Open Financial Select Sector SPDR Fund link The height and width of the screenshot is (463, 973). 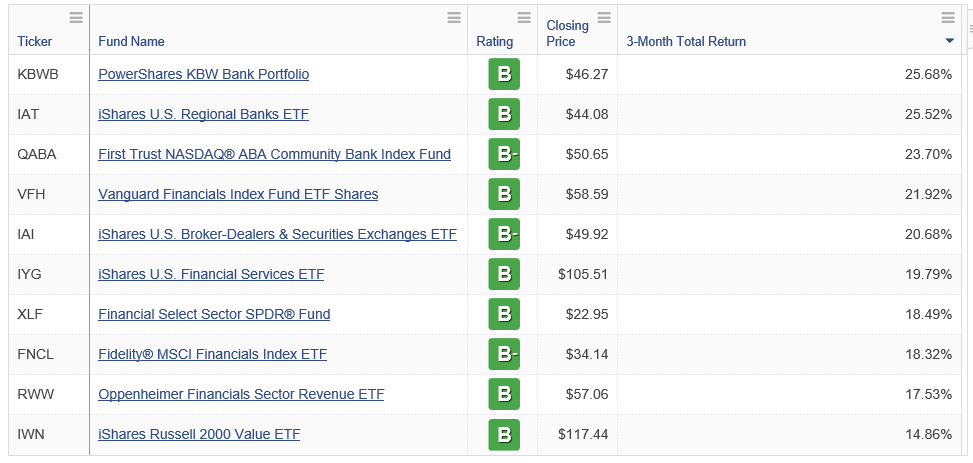click(x=214, y=314)
